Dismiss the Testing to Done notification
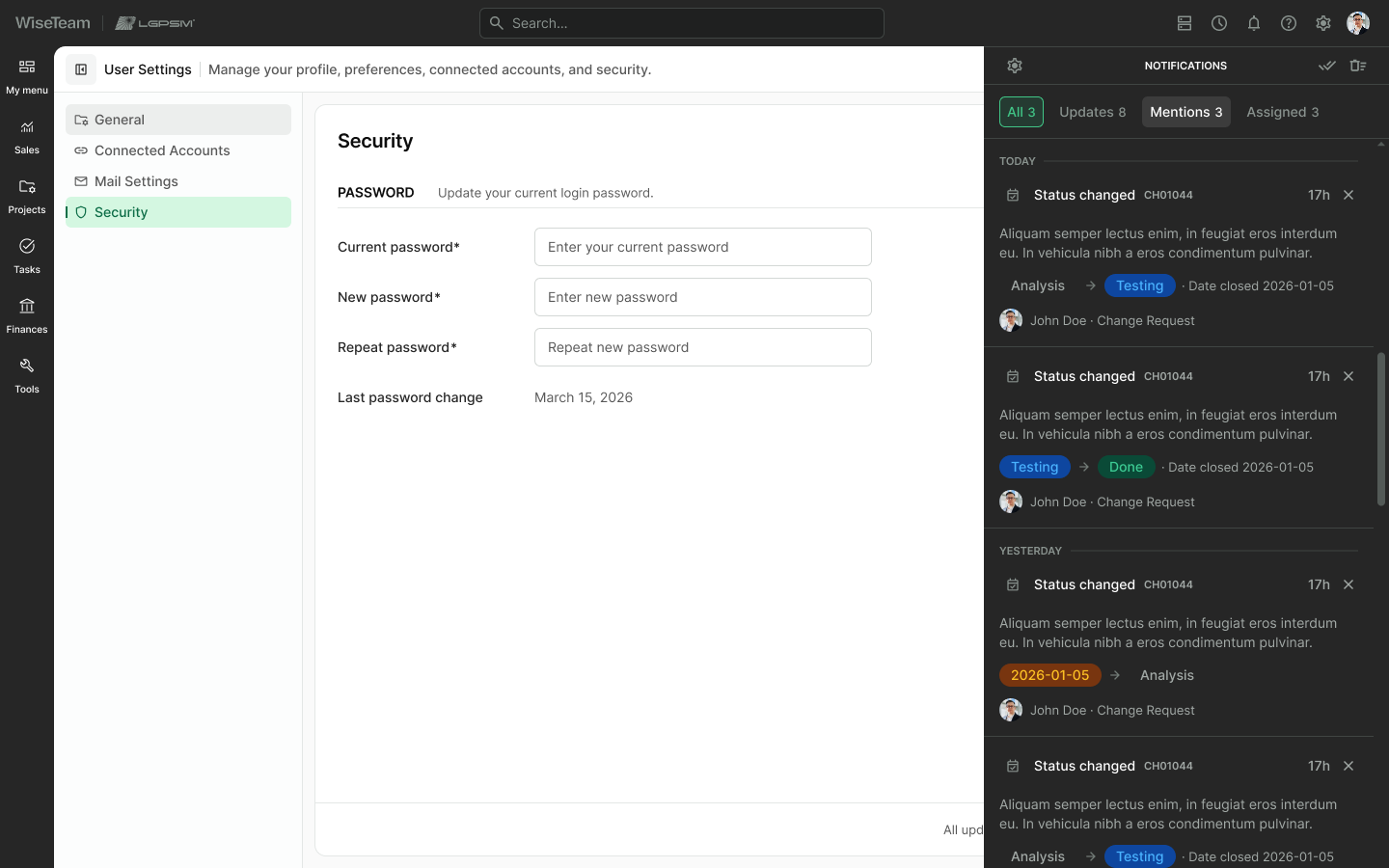The width and height of the screenshot is (1389, 868). tap(1348, 376)
